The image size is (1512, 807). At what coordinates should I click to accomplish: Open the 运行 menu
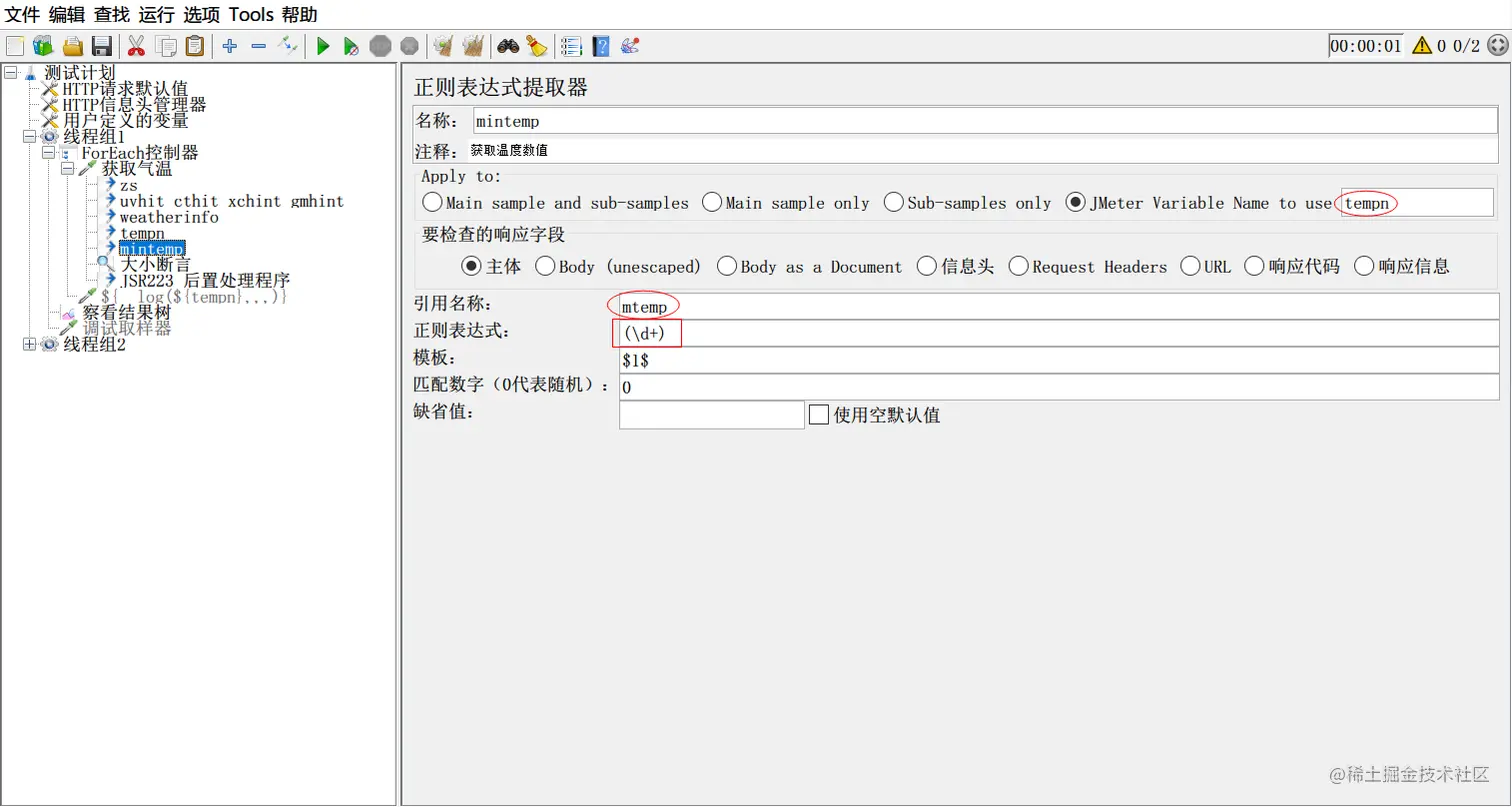156,14
